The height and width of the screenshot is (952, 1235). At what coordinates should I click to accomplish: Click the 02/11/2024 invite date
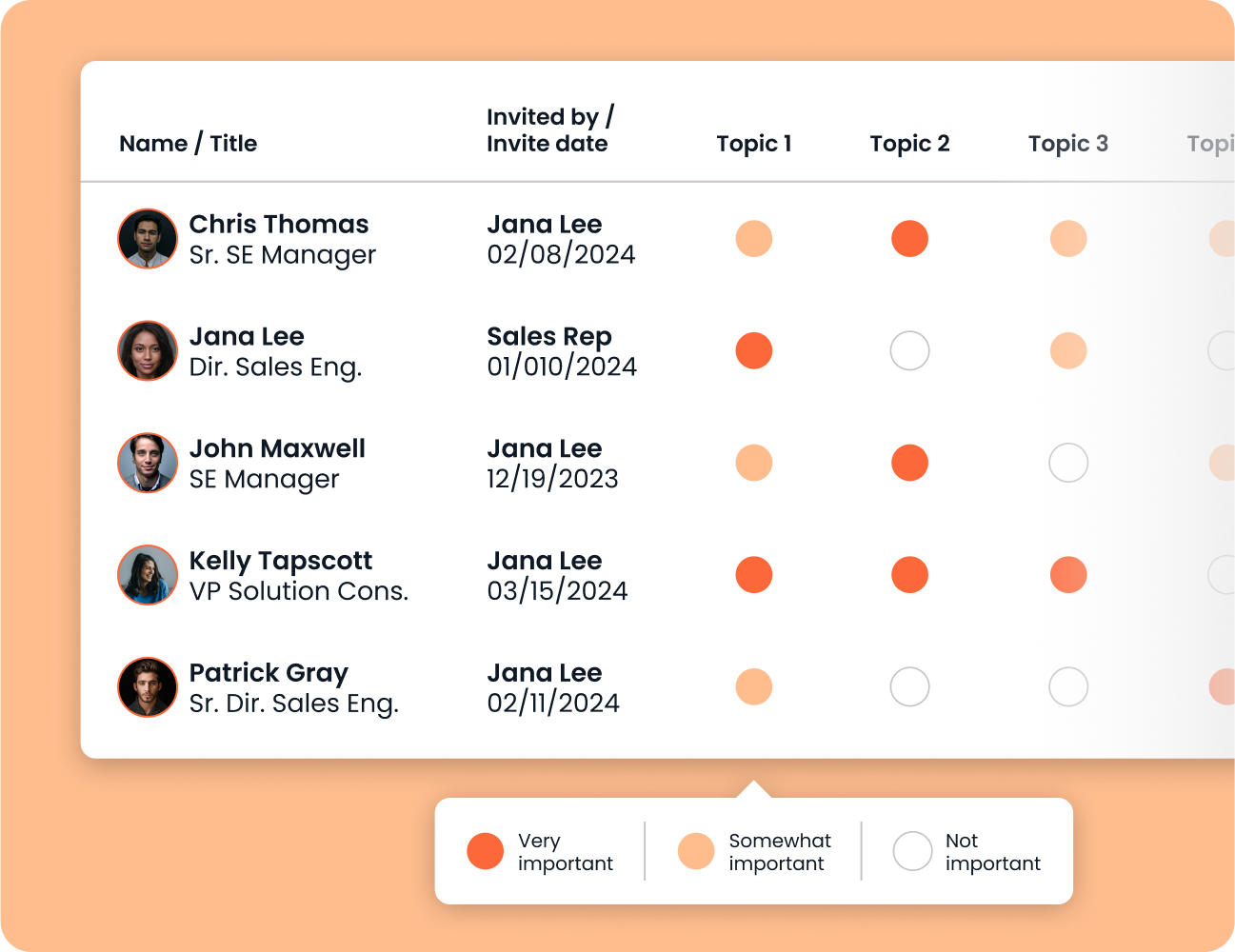553,704
